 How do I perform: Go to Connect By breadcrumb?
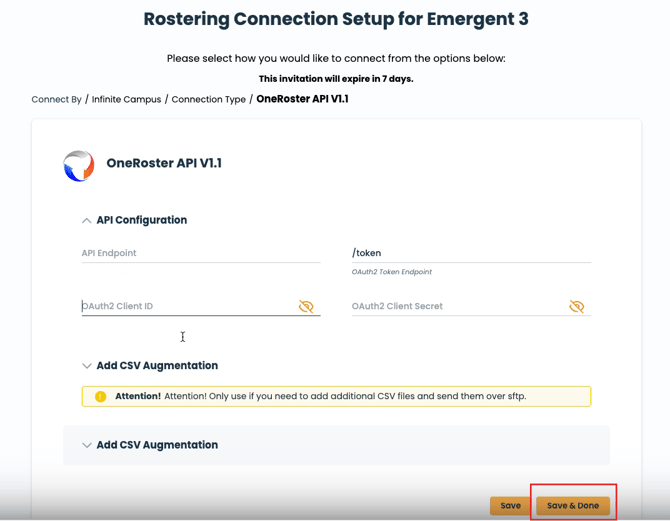(x=56, y=100)
